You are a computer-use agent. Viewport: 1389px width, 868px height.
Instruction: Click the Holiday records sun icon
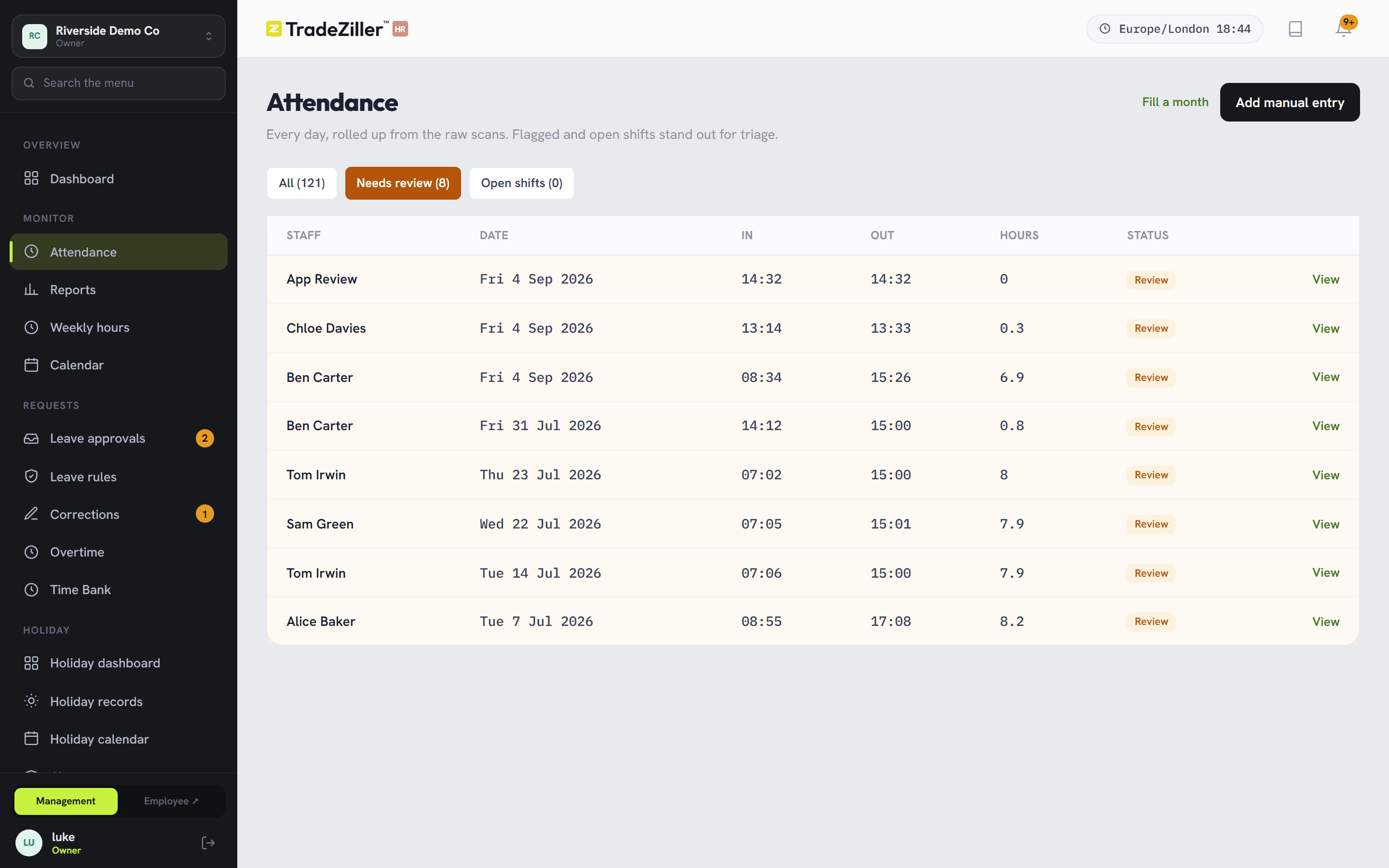31,701
